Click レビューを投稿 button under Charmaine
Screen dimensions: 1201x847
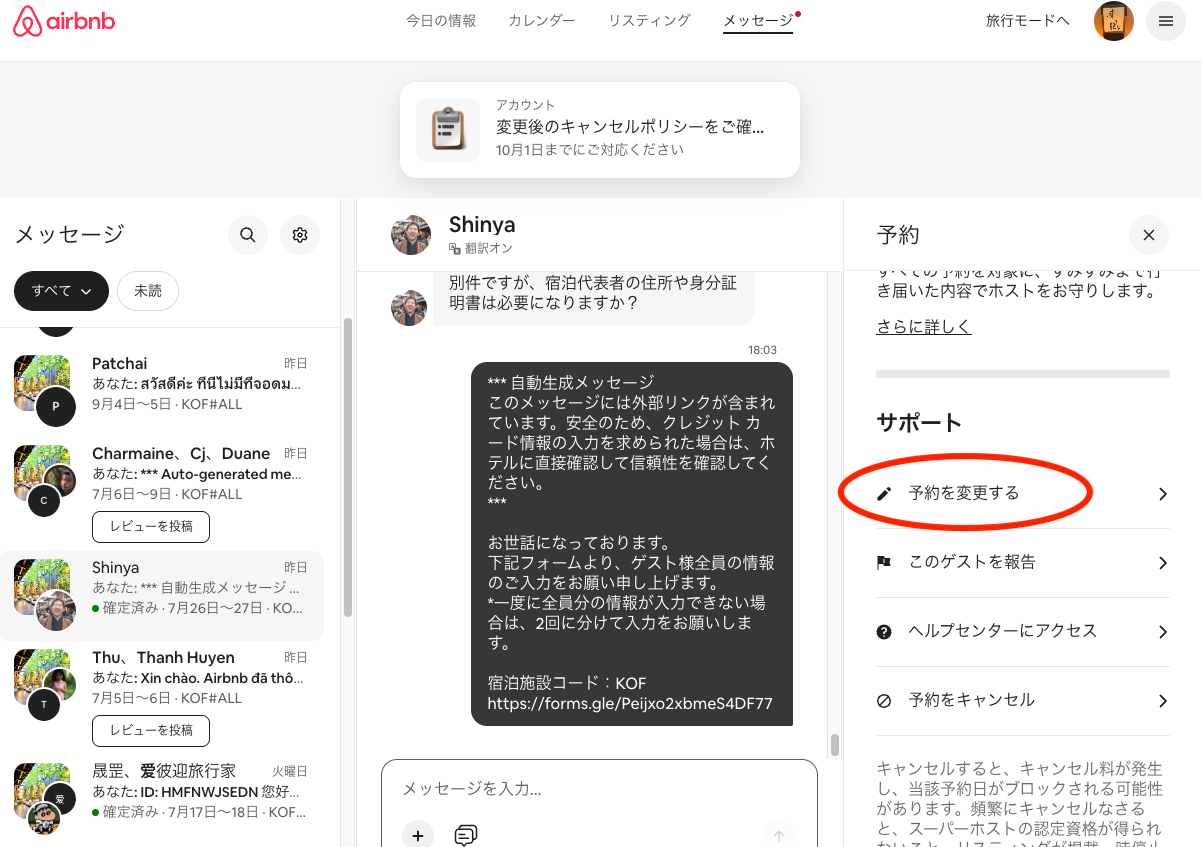[x=150, y=526]
